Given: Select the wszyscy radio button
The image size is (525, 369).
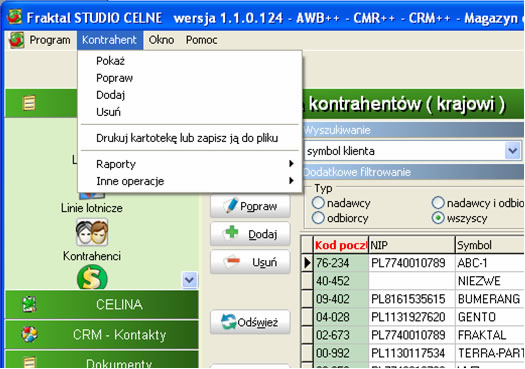Looking at the screenshot, I should (438, 218).
